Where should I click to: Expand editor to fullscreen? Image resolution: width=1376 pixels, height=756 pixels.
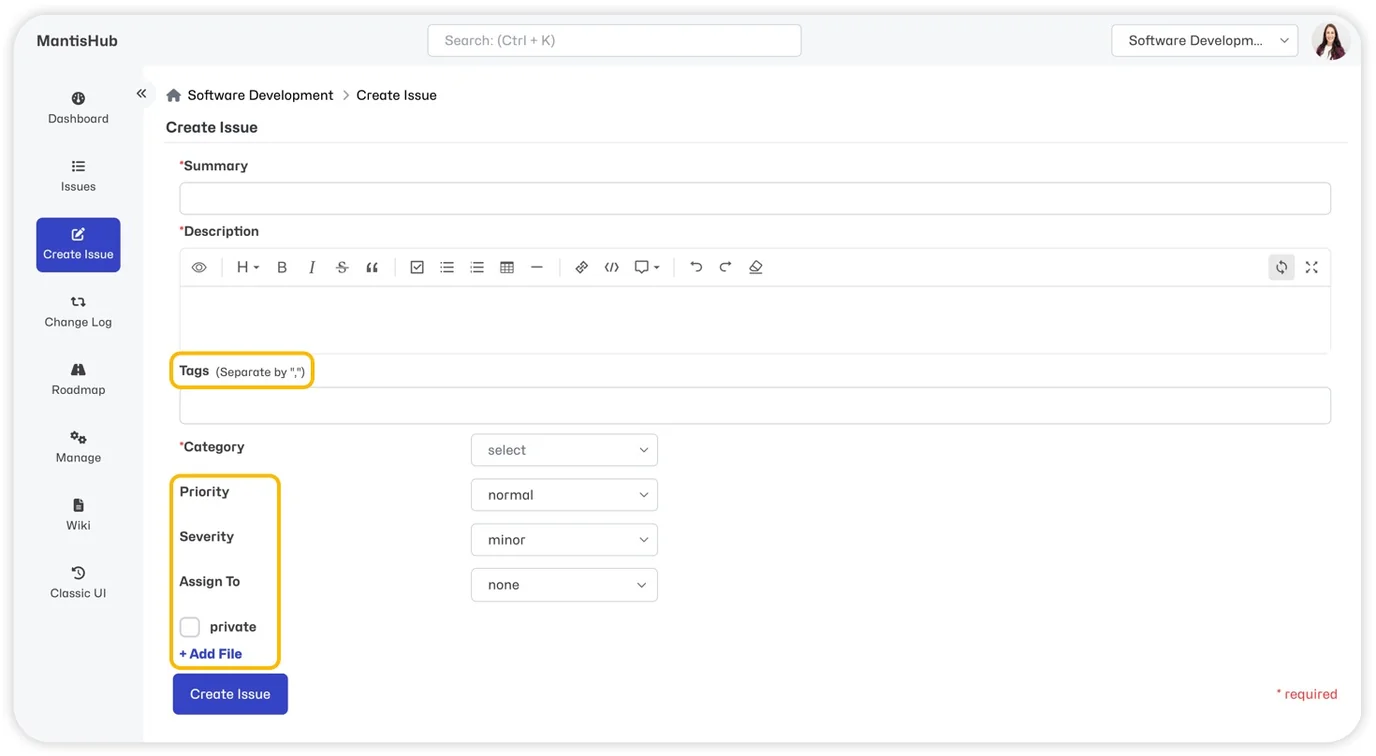pos(1312,268)
